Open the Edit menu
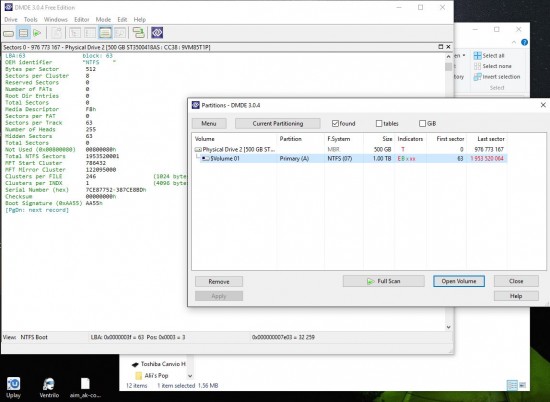Image resolution: width=550 pixels, height=402 pixels. pos(122,20)
